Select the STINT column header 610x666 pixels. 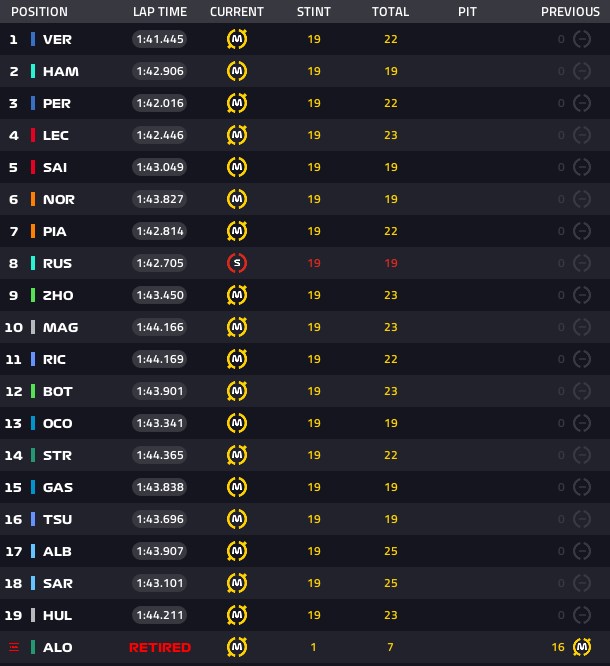tap(313, 12)
